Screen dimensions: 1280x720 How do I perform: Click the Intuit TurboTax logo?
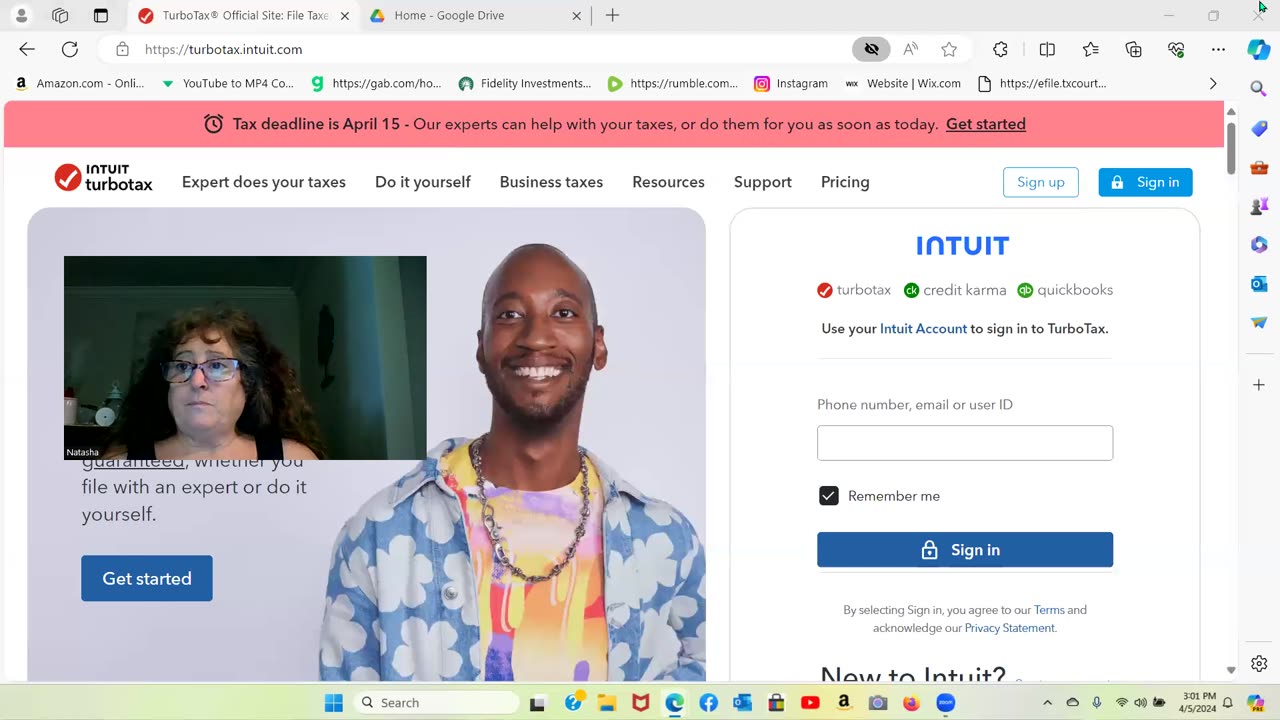[x=103, y=178]
